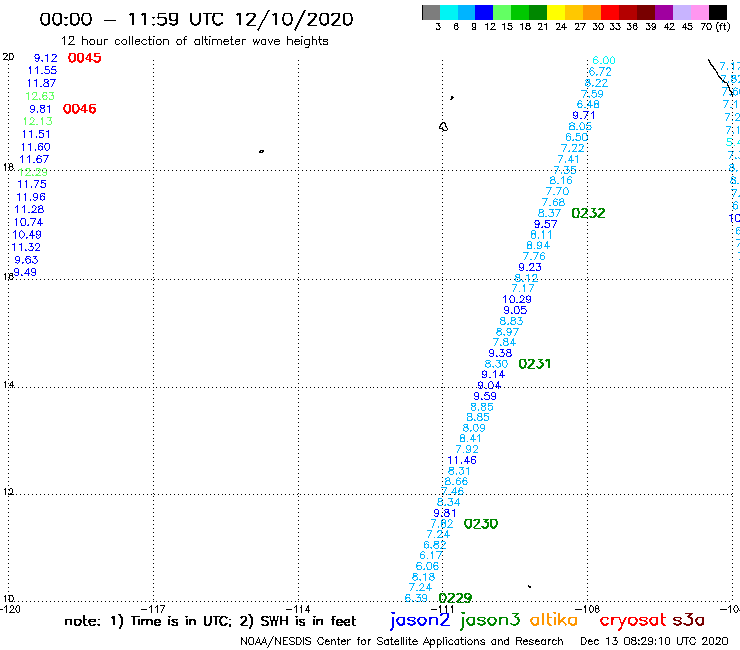The image size is (740, 650).
Task: Click the 10.29 wave height value
Action: (x=517, y=299)
